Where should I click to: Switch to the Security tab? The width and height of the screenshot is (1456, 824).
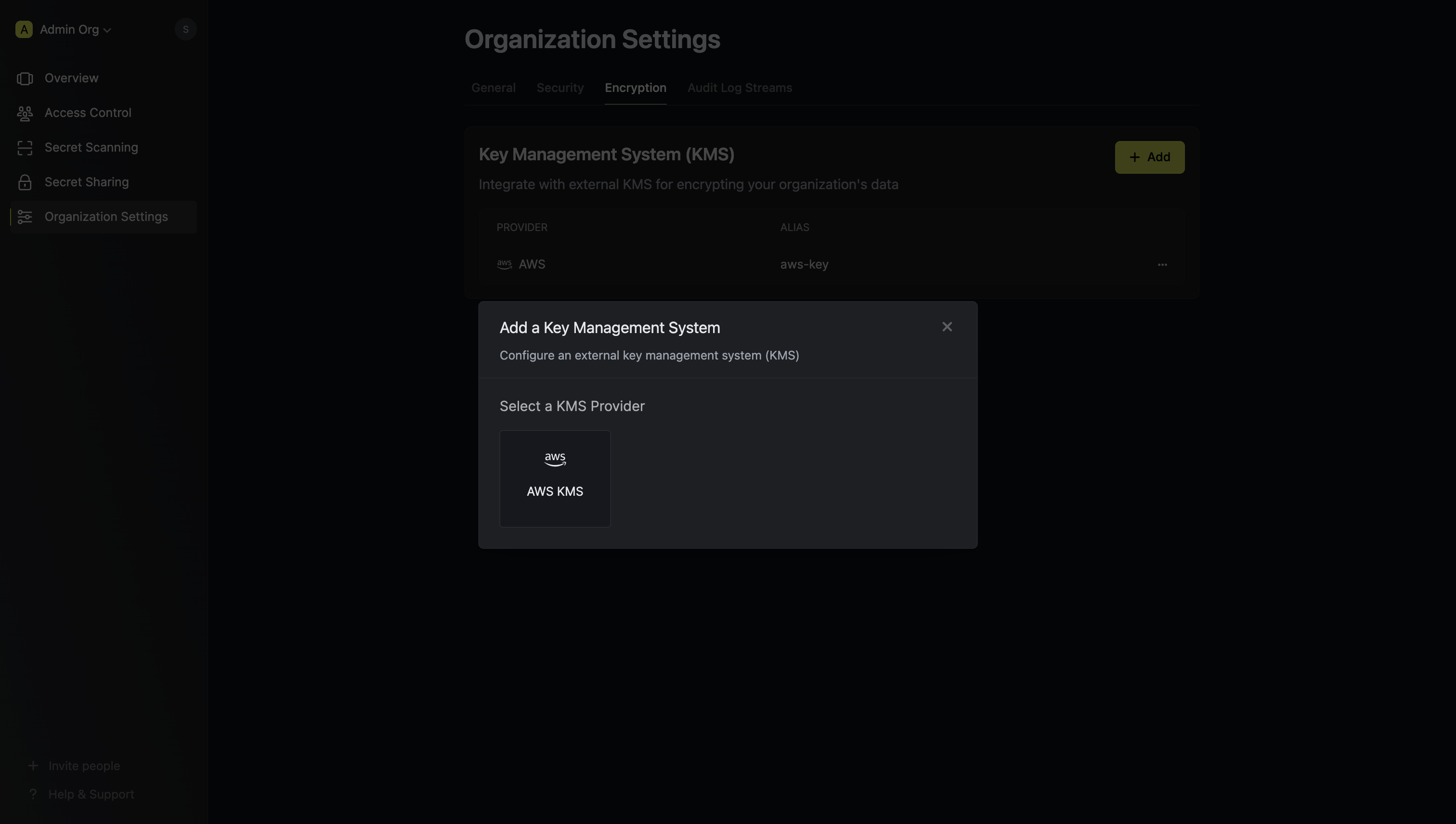point(560,88)
